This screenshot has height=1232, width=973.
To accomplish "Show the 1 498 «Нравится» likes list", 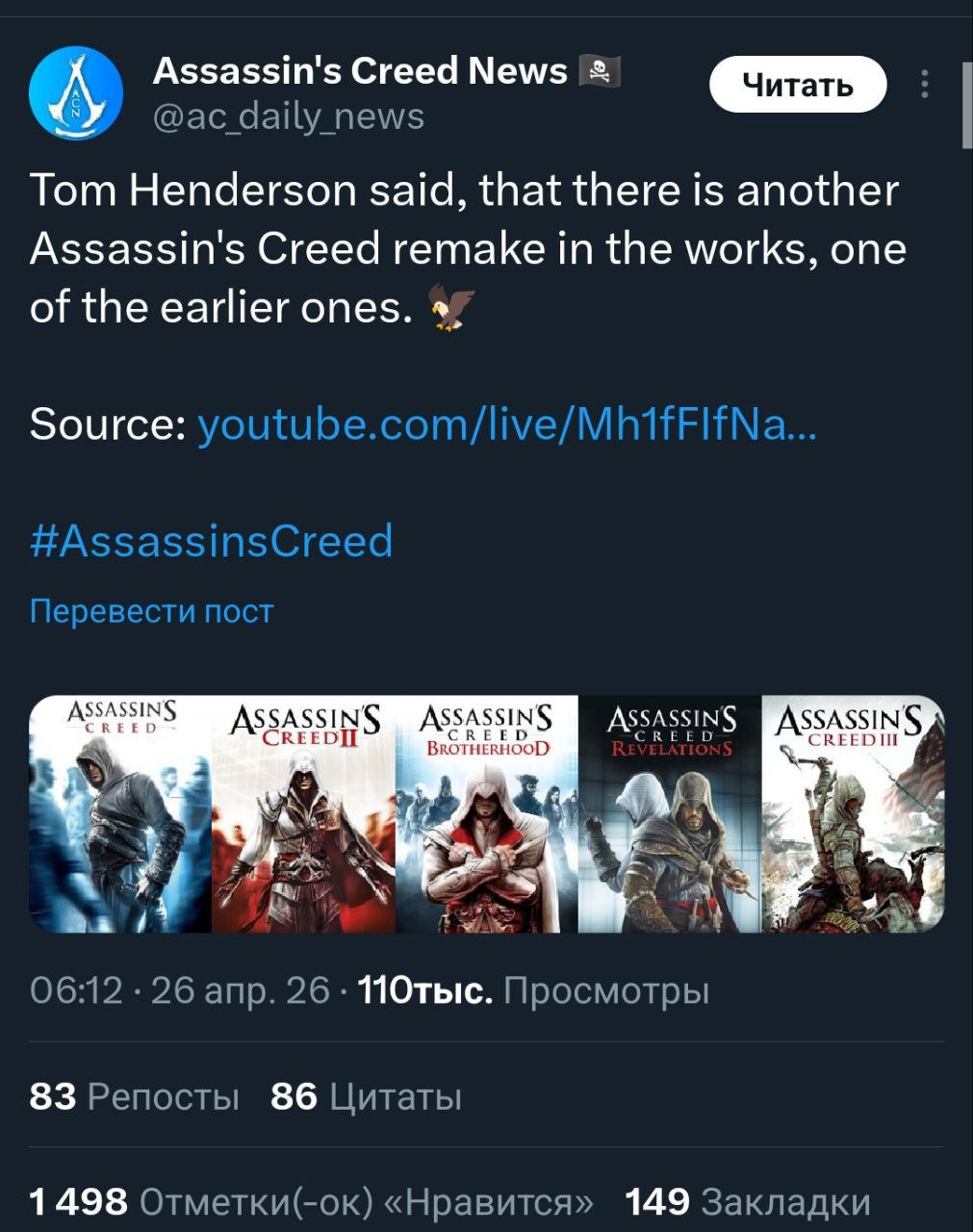I will point(312,1202).
